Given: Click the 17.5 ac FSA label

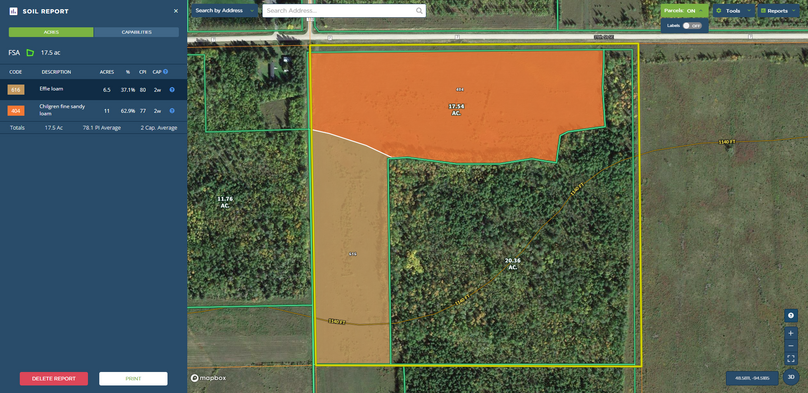Looking at the screenshot, I should pyautogui.click(x=51, y=53).
